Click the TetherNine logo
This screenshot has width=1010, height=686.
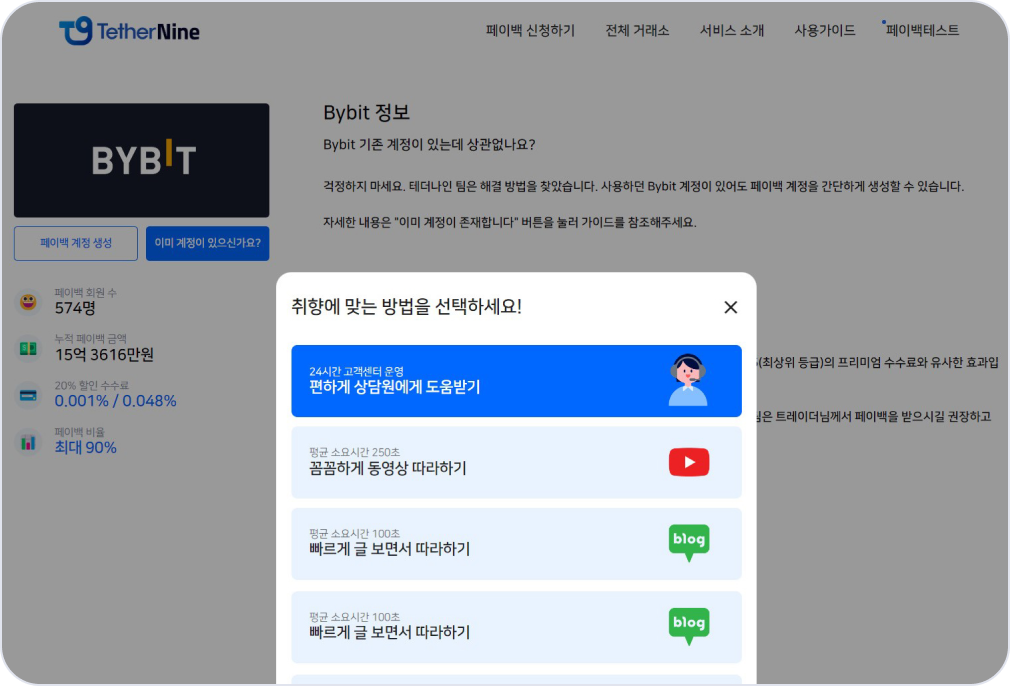tap(129, 31)
